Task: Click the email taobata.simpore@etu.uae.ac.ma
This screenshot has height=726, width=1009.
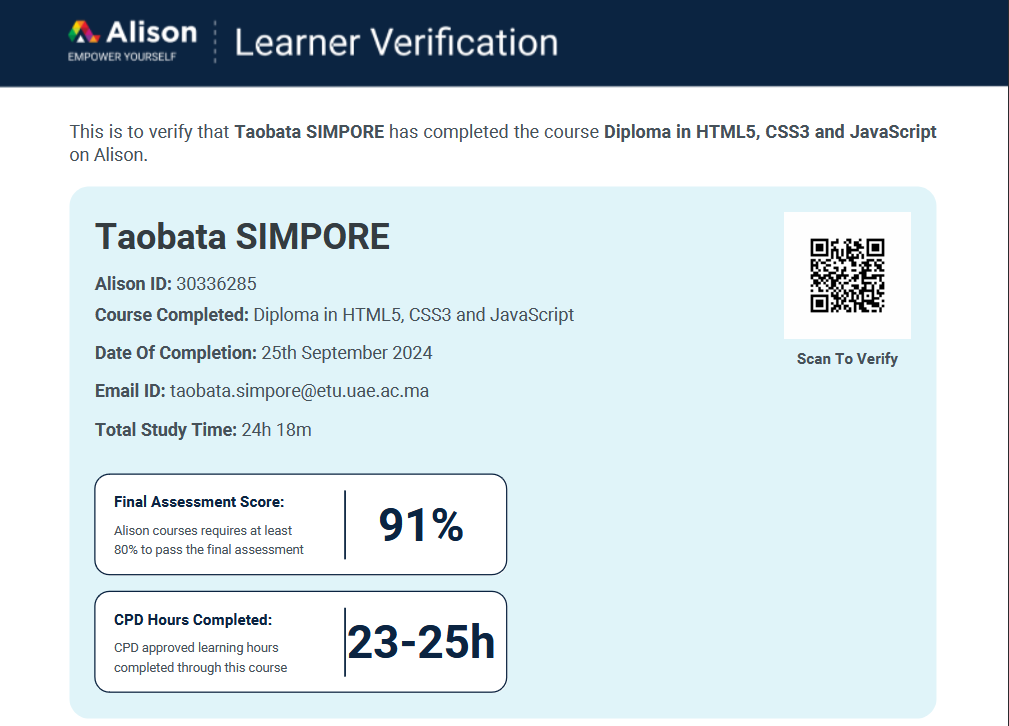Action: tap(299, 391)
